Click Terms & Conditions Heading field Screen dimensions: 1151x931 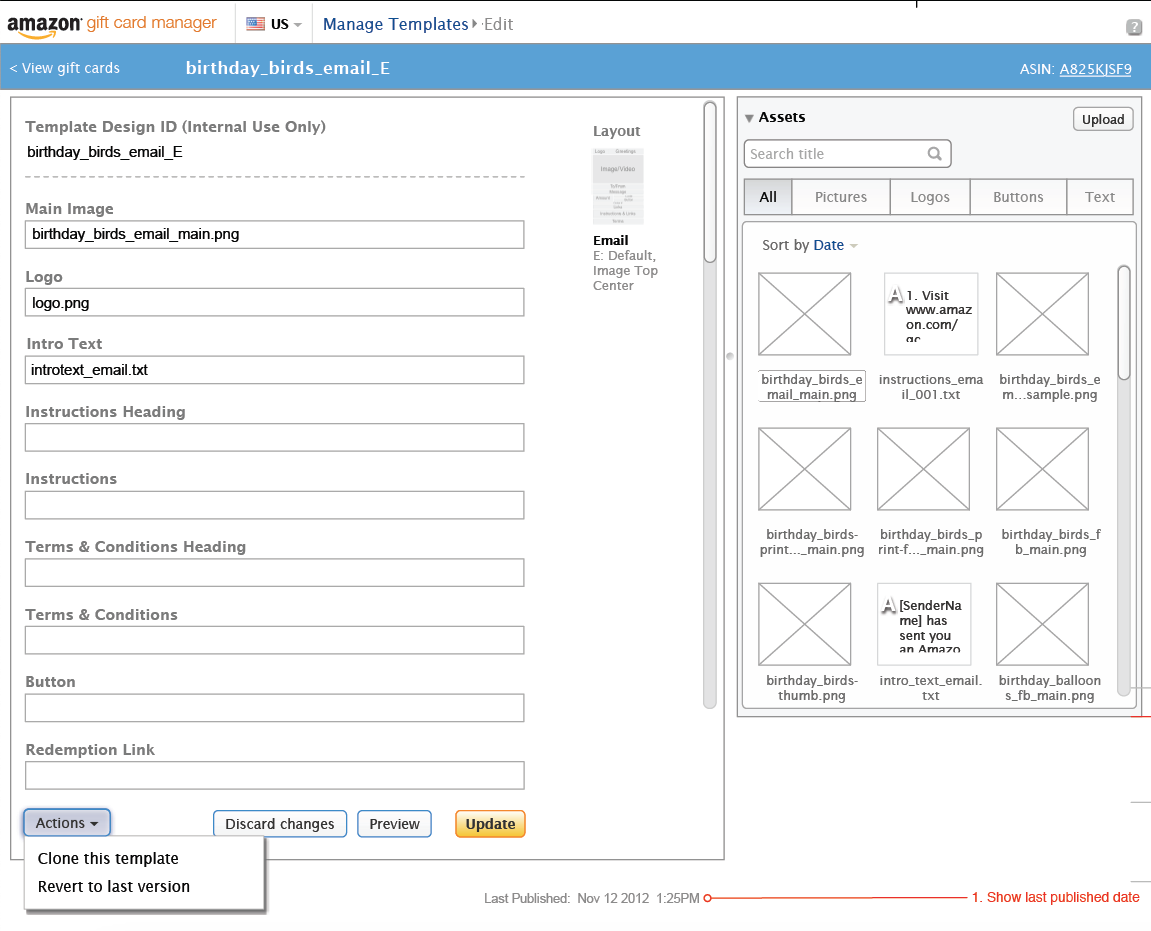[275, 573]
